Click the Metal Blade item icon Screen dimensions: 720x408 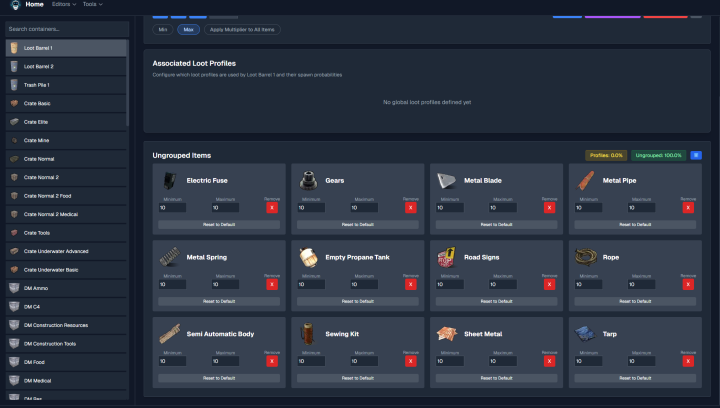point(447,180)
